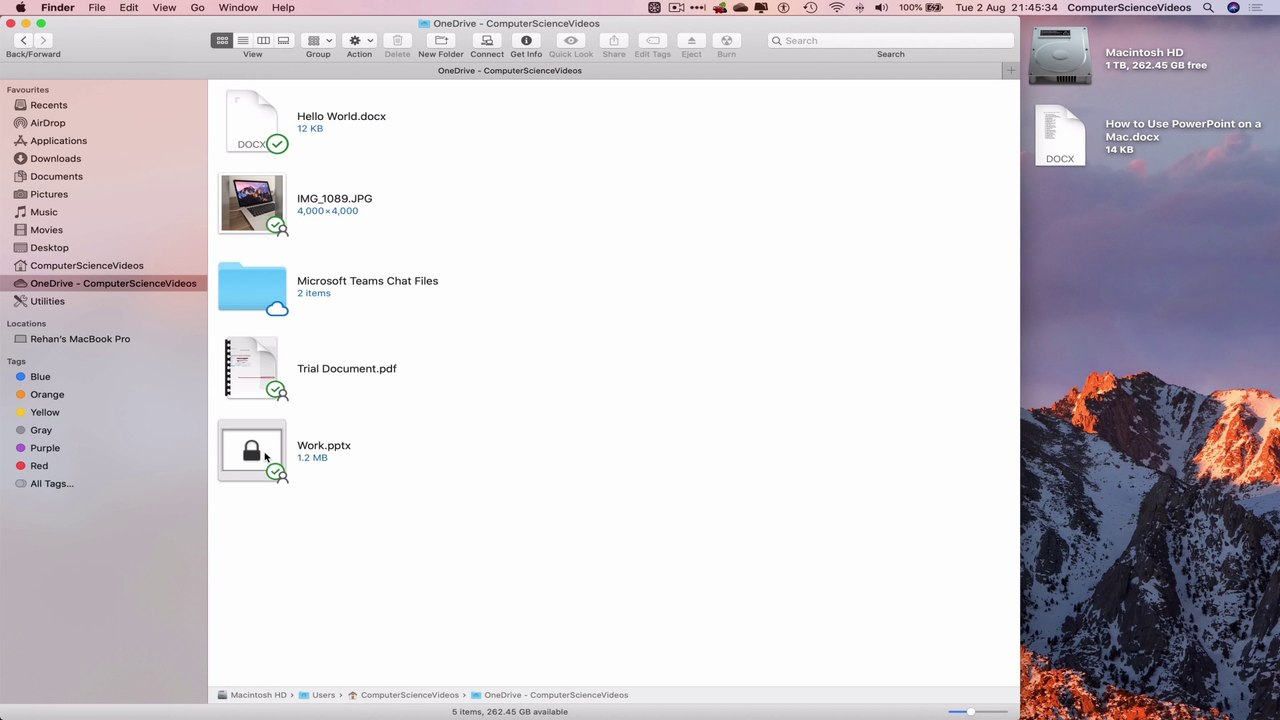Add a new tab with plus button
Viewport: 1280px width, 720px height.
coord(1010,70)
